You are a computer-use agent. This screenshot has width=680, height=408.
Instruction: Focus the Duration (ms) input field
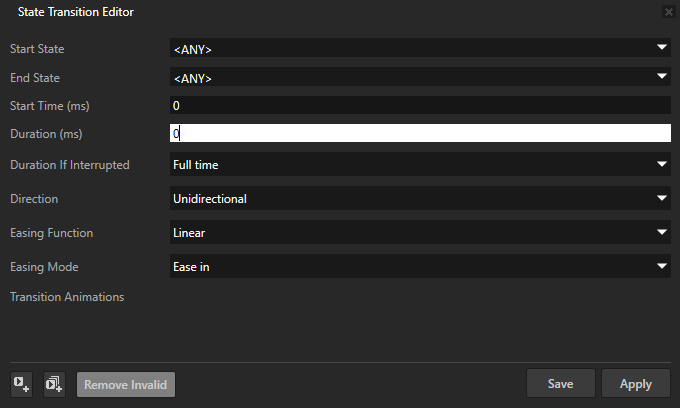[x=420, y=133]
